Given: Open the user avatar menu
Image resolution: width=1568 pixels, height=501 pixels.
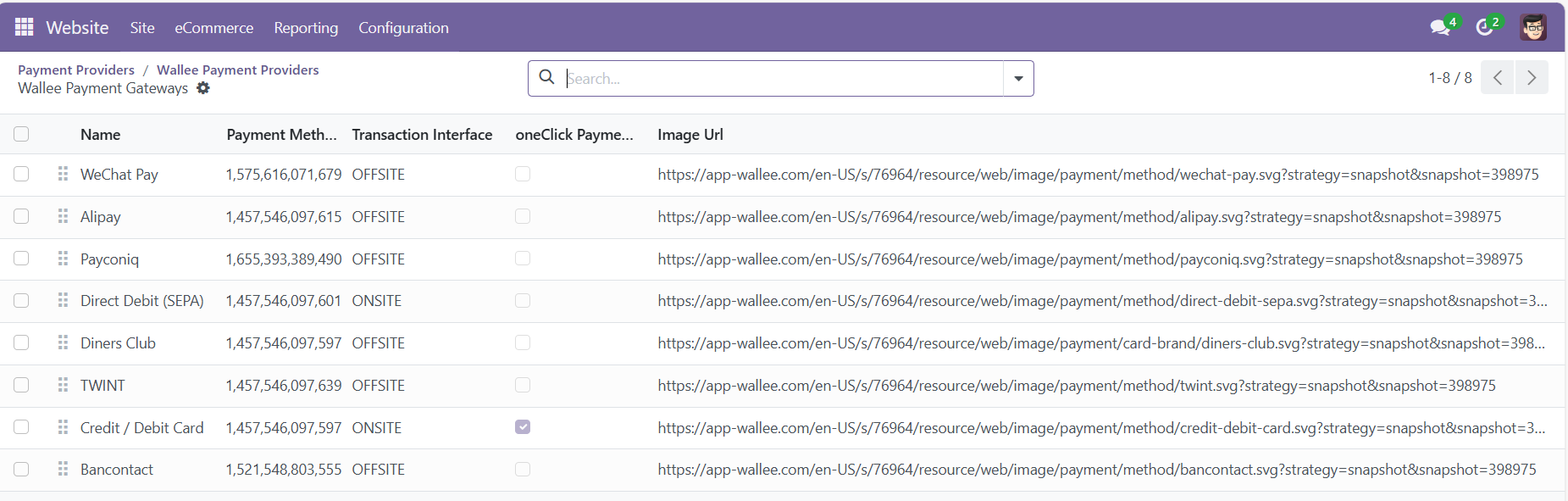Looking at the screenshot, I should (x=1532, y=27).
